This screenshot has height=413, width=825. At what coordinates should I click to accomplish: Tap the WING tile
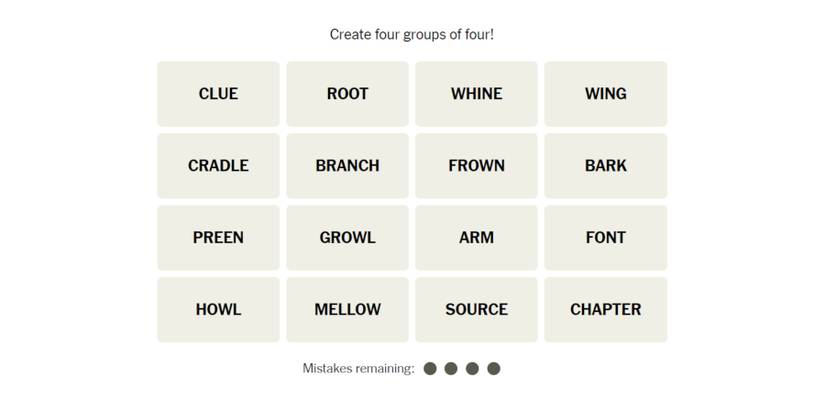click(x=605, y=94)
